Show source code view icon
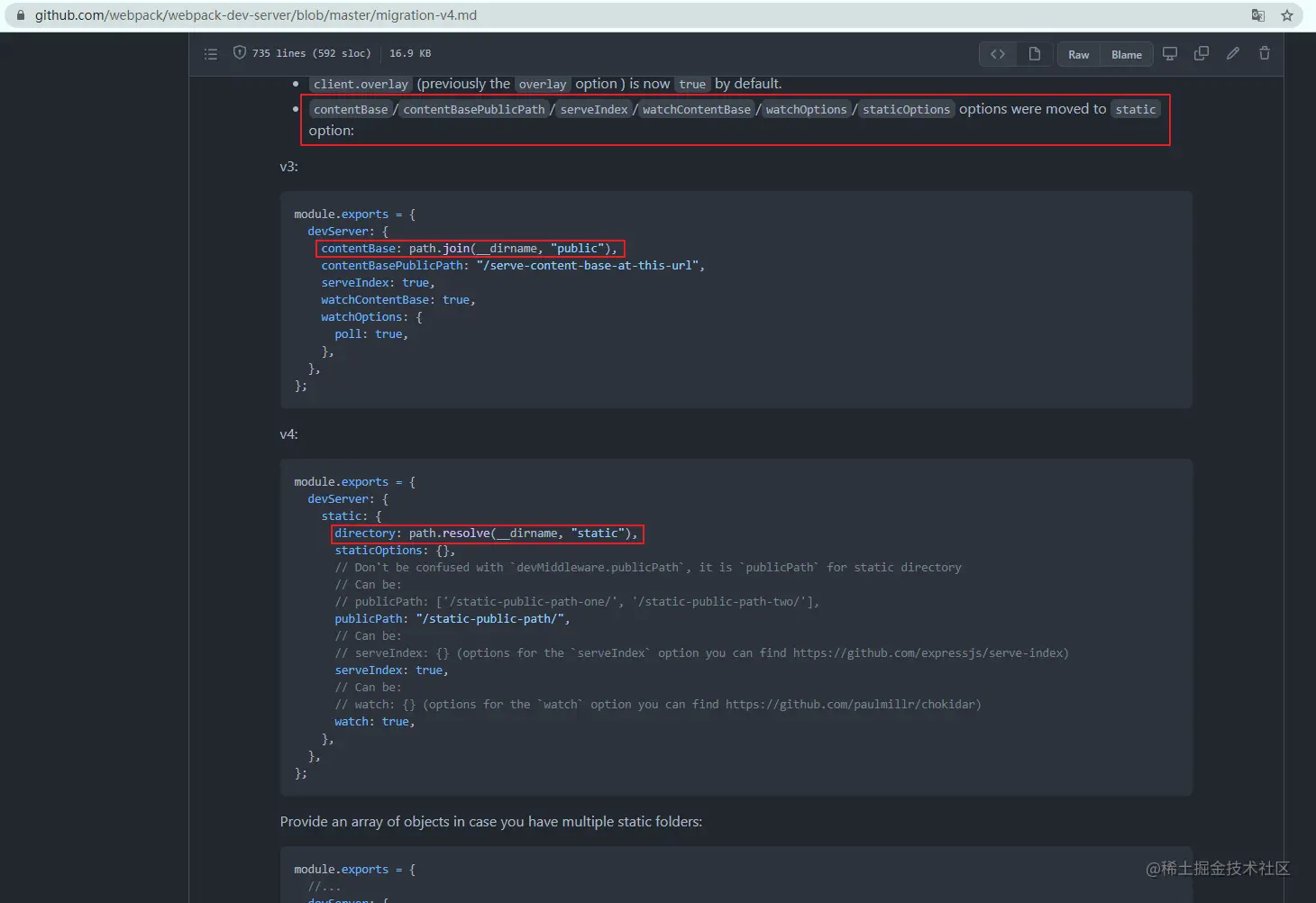Image resolution: width=1316 pixels, height=903 pixels. pyautogui.click(x=998, y=54)
